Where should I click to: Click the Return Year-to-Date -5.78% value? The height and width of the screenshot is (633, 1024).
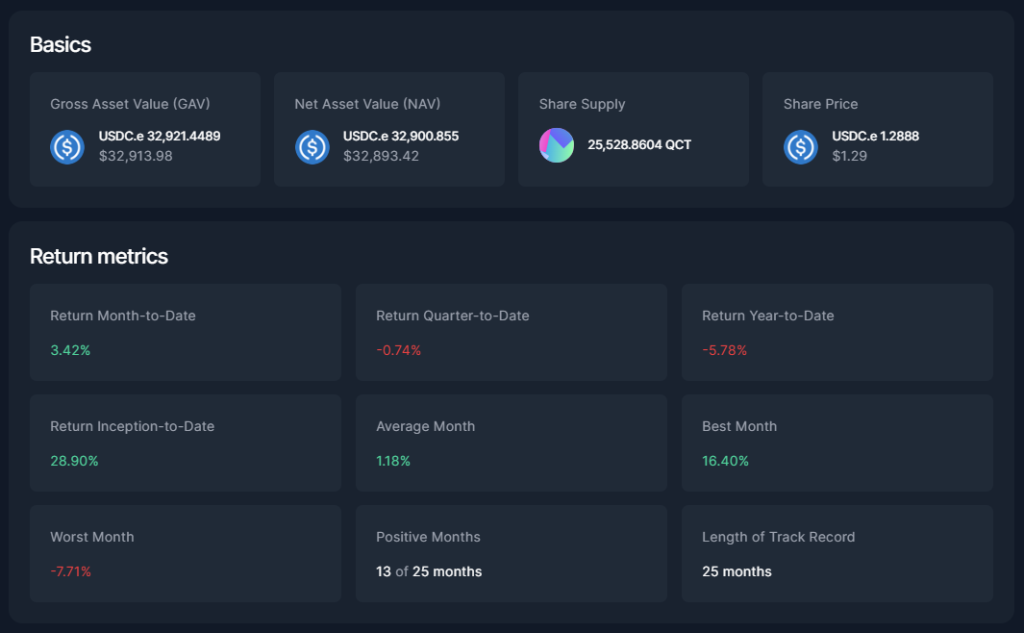pos(724,350)
